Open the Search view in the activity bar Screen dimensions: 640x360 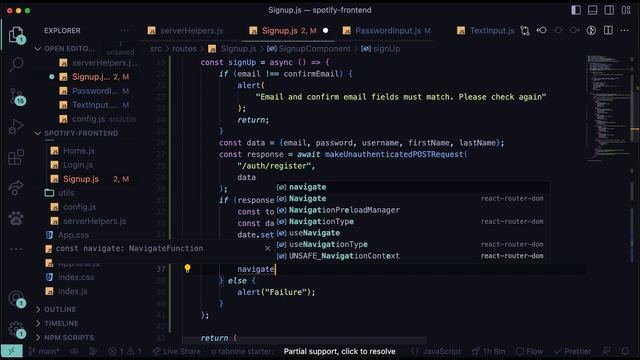pos(16,64)
